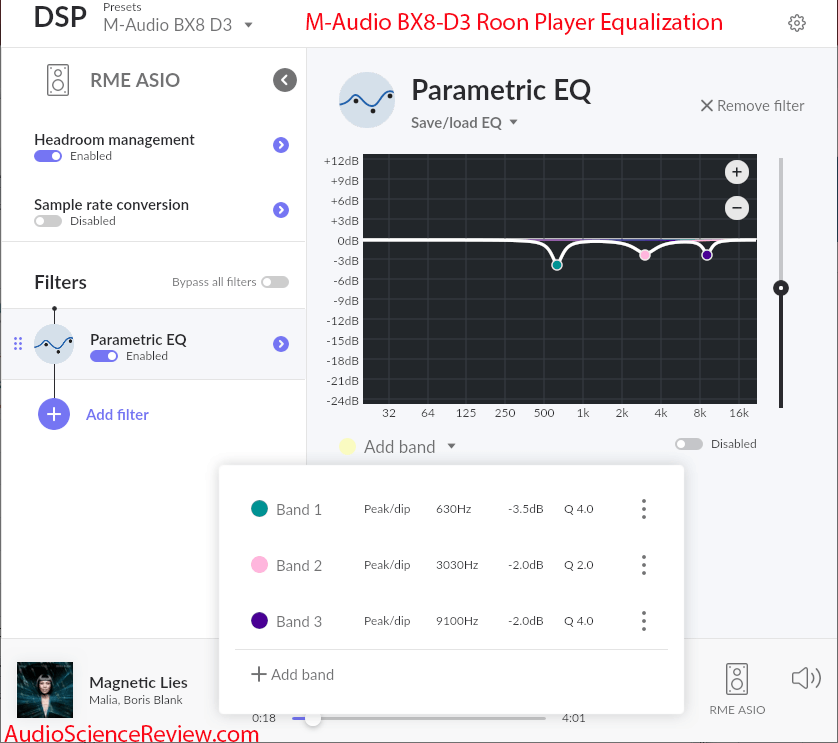Click Remove filter button
Image resolution: width=838 pixels, height=743 pixels.
tap(752, 106)
